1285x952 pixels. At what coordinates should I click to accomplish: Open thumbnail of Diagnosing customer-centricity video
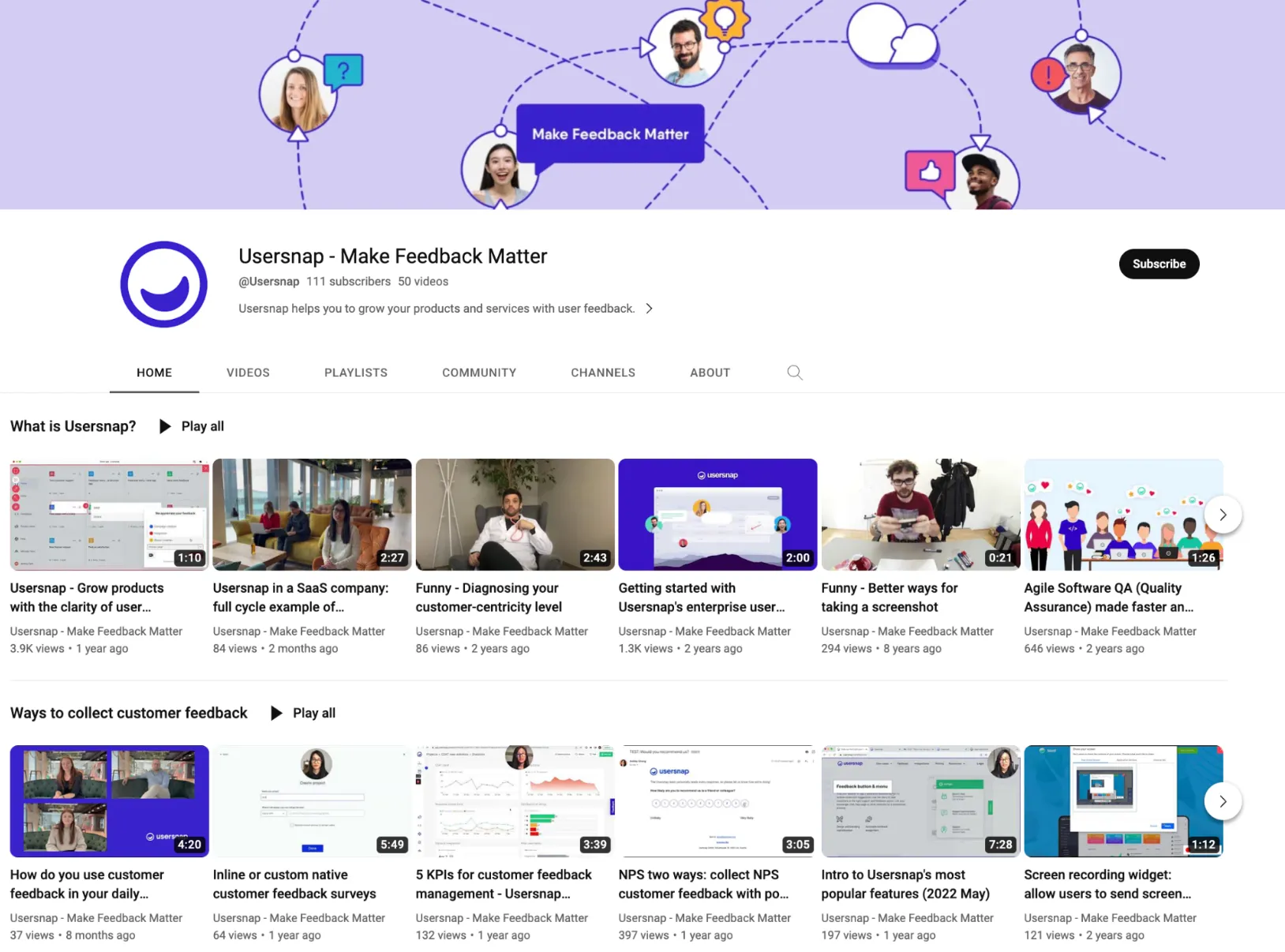pos(515,515)
